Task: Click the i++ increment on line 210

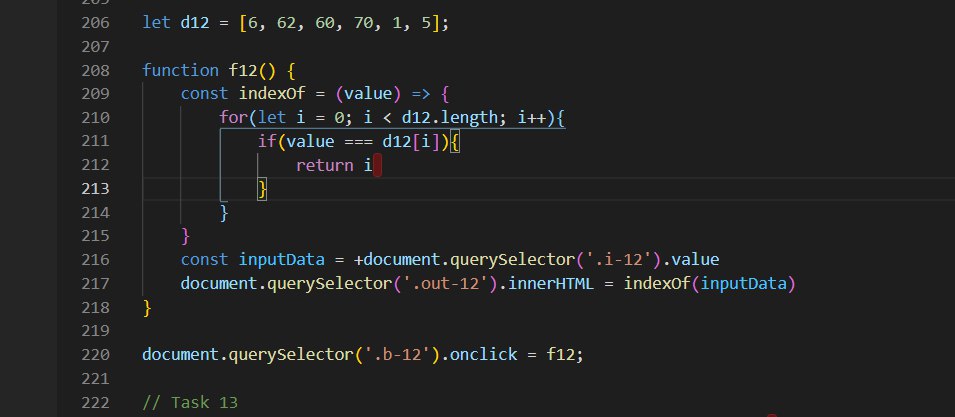Action: [x=532, y=117]
